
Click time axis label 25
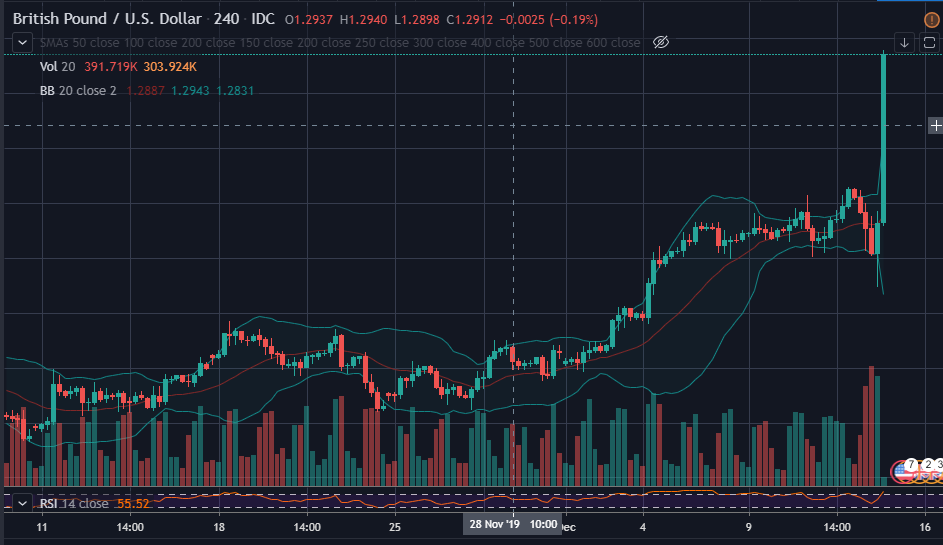(x=395, y=527)
